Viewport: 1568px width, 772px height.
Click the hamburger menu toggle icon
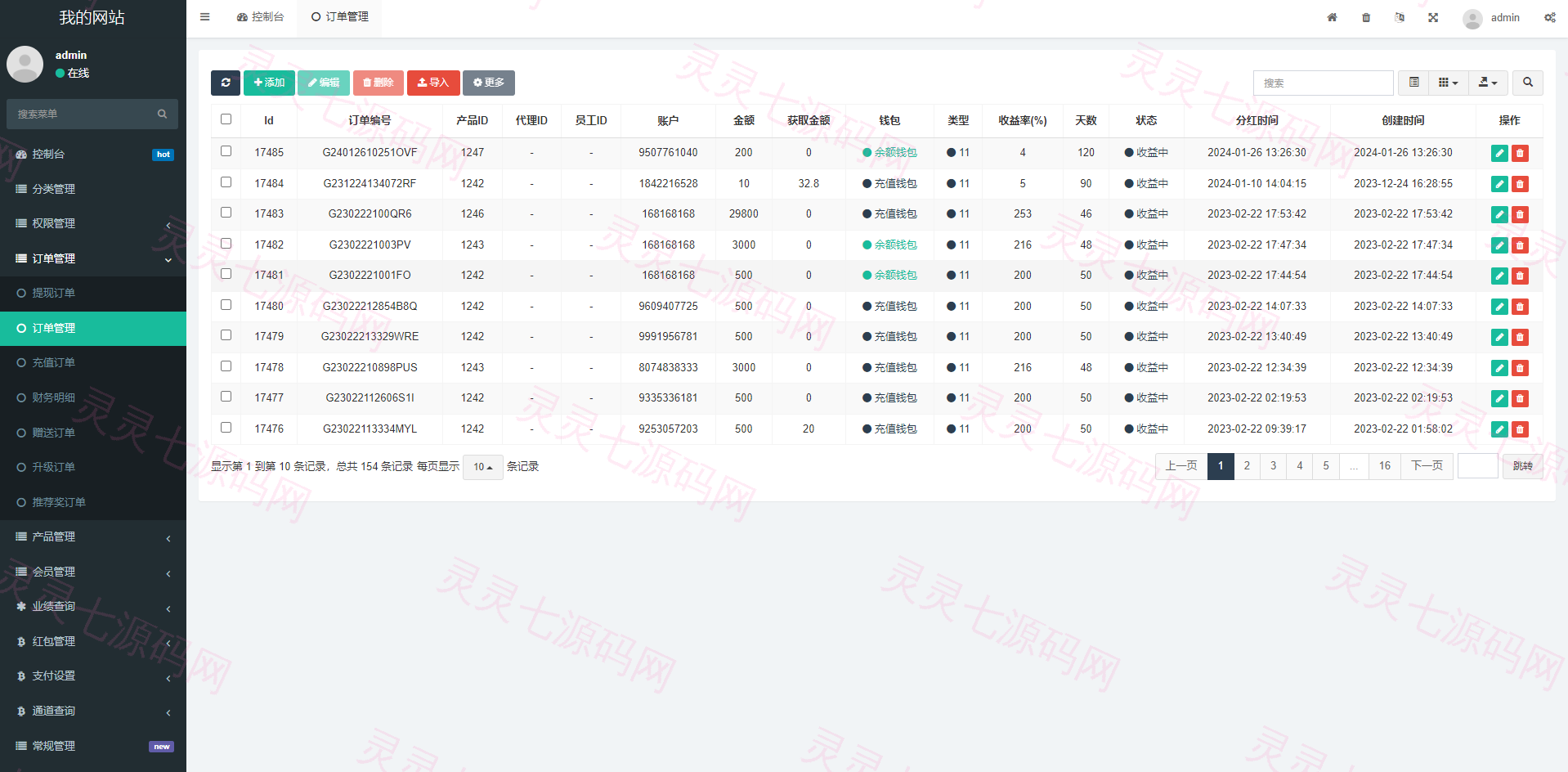tap(205, 16)
